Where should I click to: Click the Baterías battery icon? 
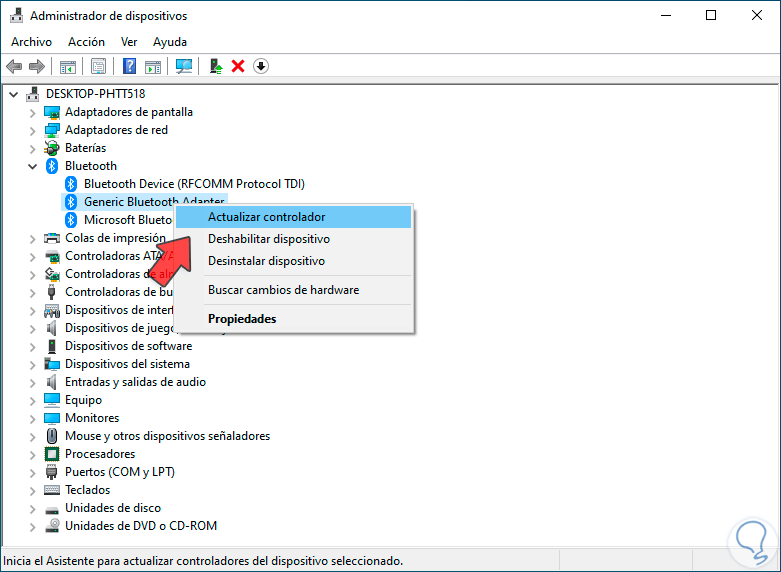[52, 148]
